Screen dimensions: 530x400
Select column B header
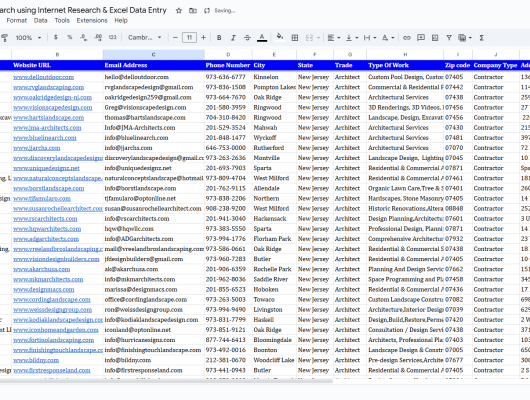click(x=57, y=54)
